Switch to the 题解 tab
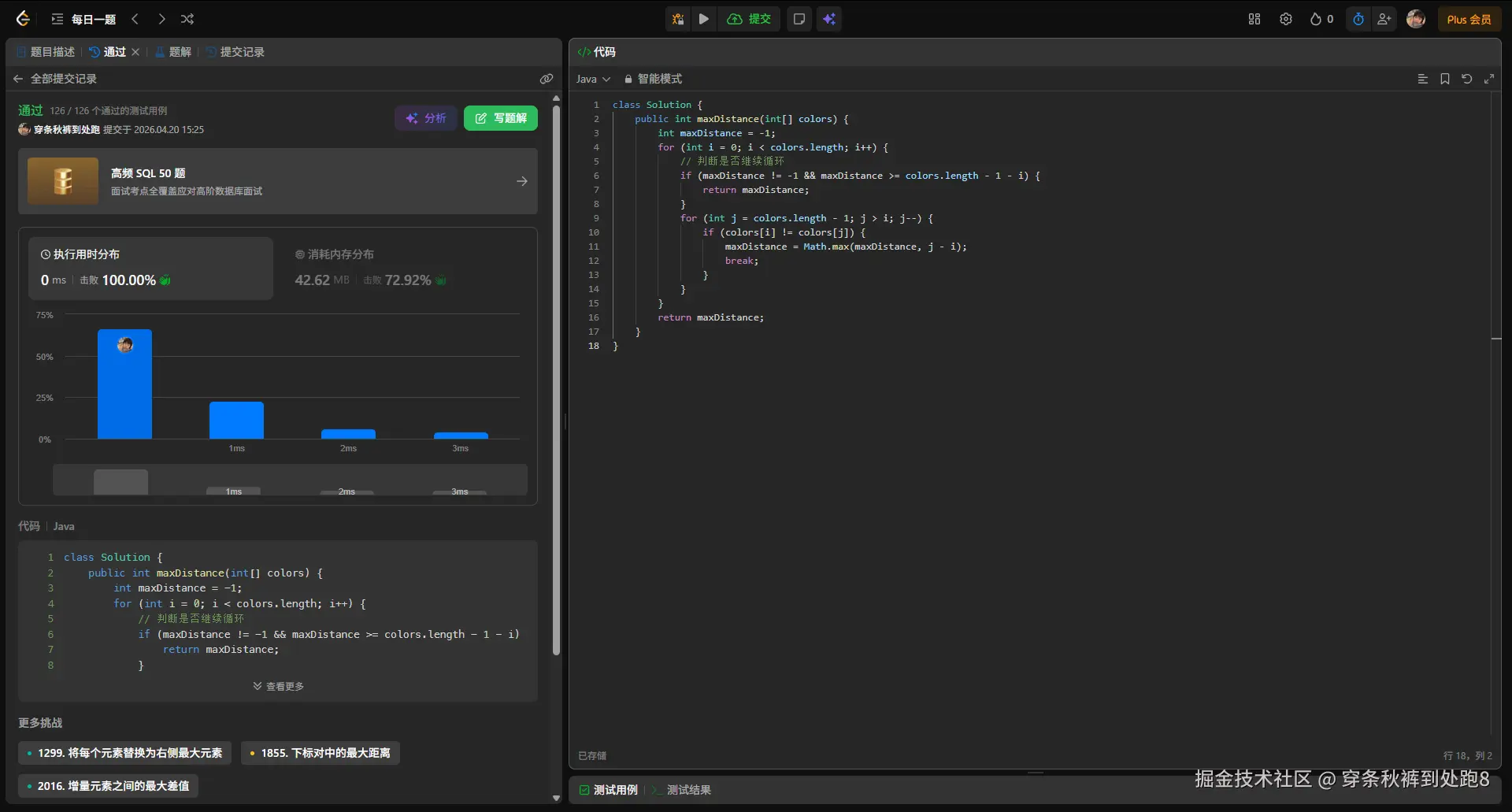 click(x=173, y=52)
